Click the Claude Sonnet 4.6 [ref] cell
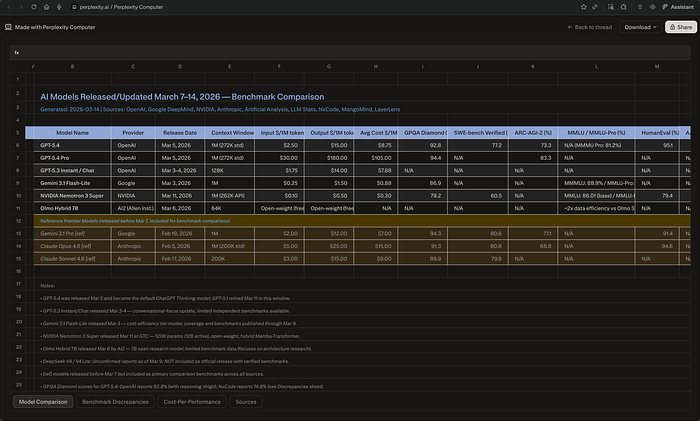This screenshot has width=700, height=421. pyautogui.click(x=72, y=258)
